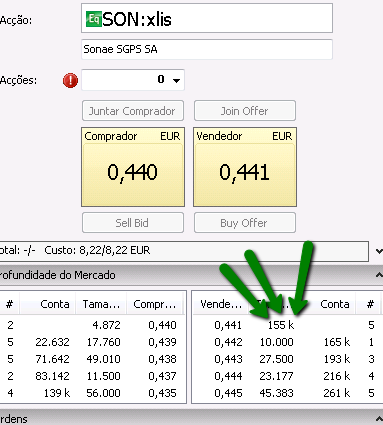
Task: Select bid price 0,438 cell
Action: 162,359
